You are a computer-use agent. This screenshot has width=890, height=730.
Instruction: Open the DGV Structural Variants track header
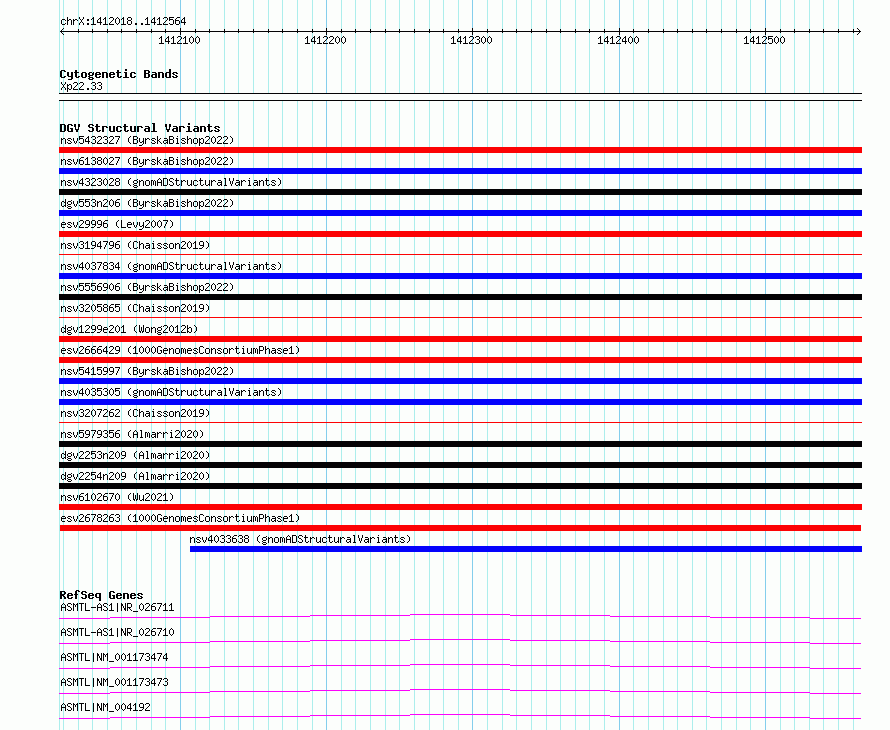pyautogui.click(x=140, y=128)
